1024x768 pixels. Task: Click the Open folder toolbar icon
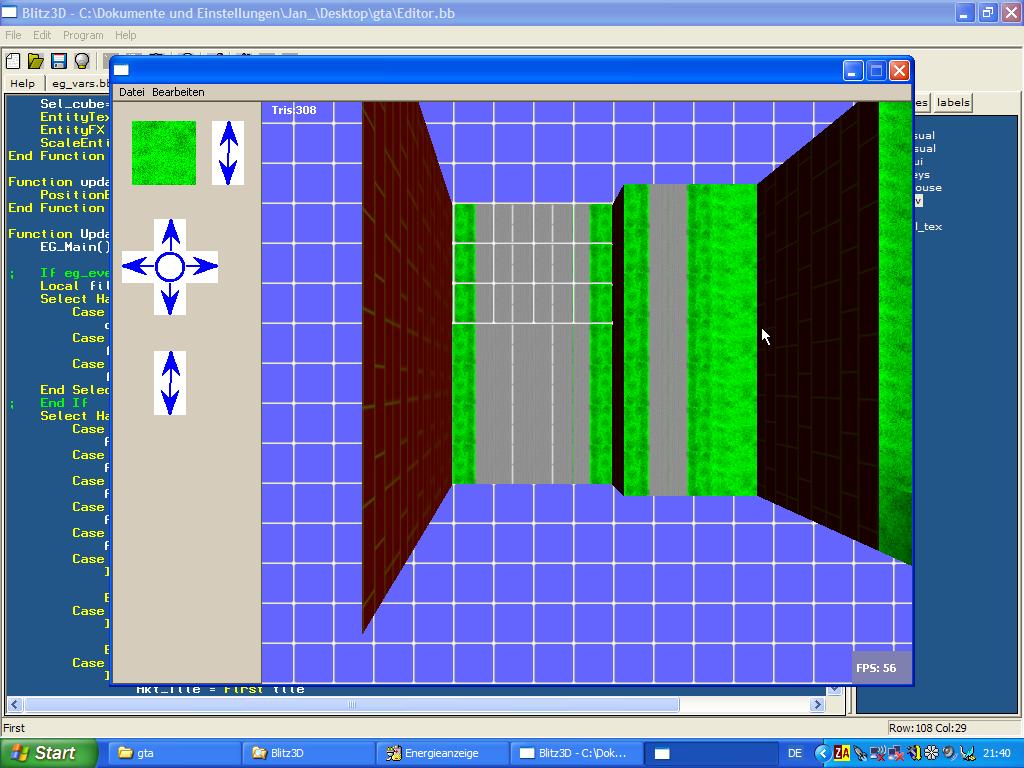(35, 61)
